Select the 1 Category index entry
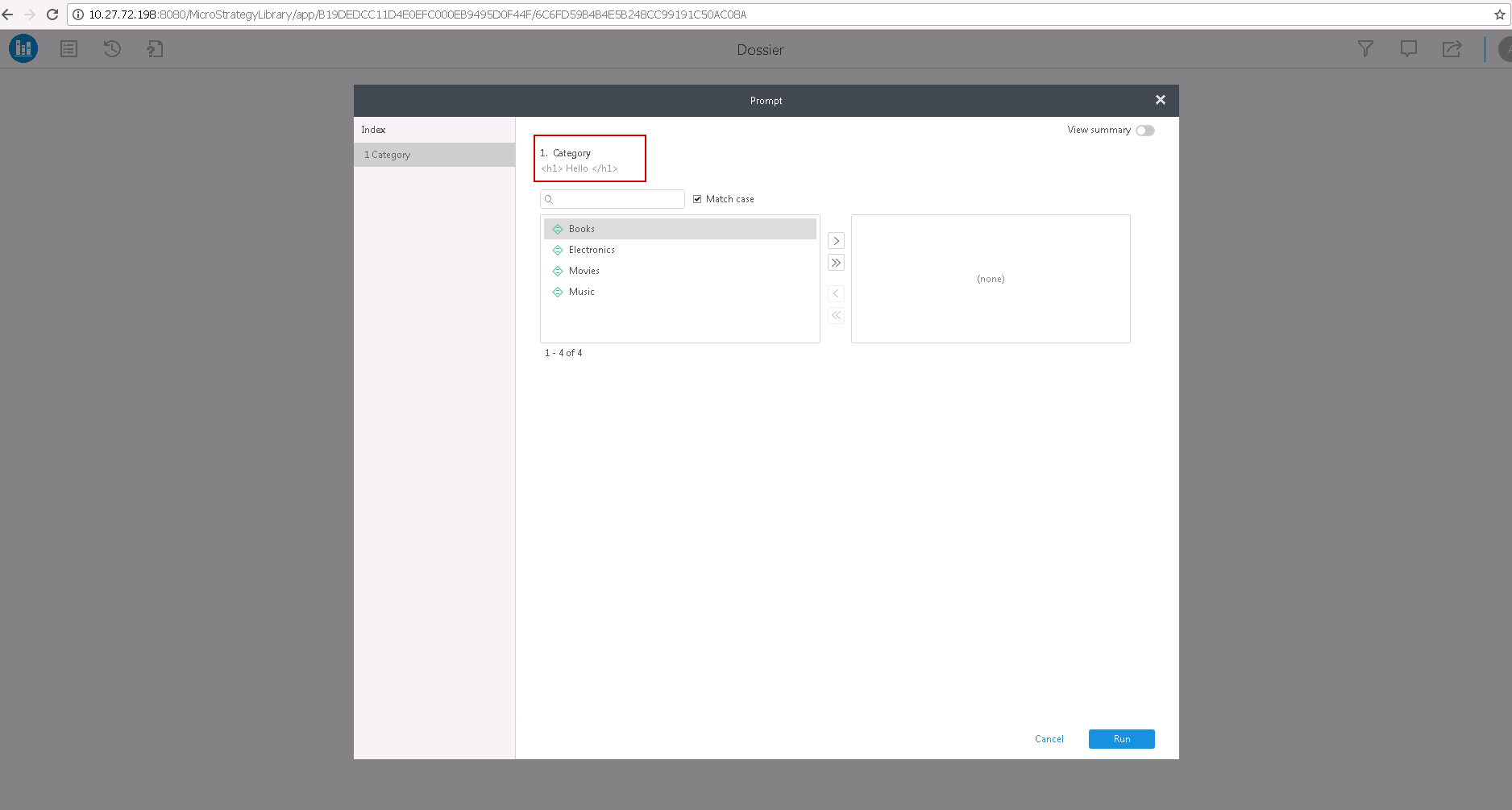 click(x=434, y=155)
